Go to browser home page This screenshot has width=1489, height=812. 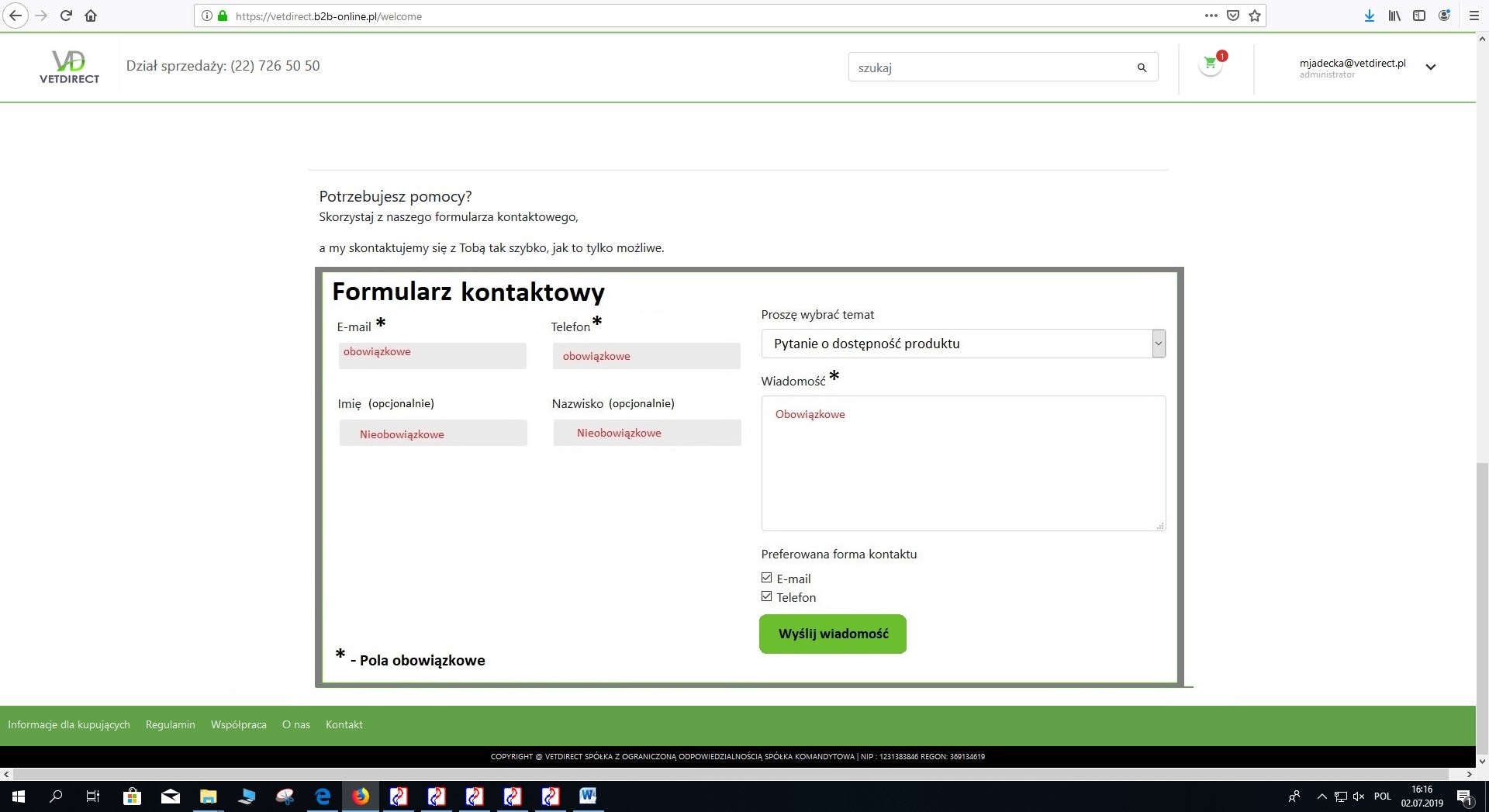[91, 16]
